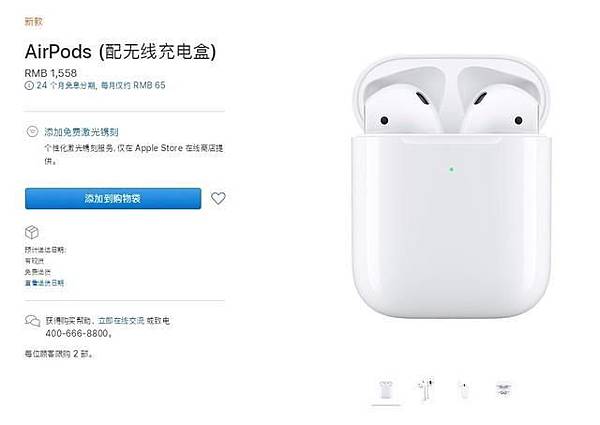This screenshot has width=600, height=425.
Task: Open the 添加免费激光镌刻 link
Action: coord(82,132)
